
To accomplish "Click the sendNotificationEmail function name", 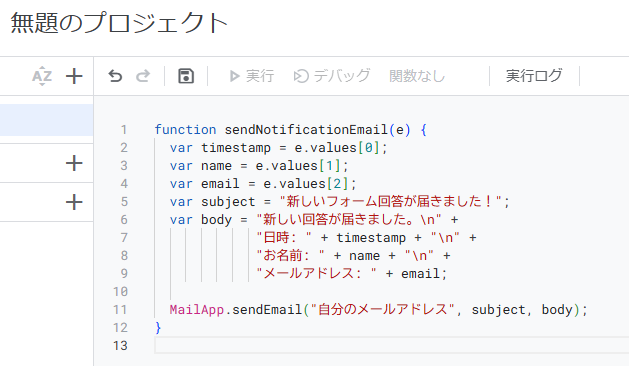I will point(306,130).
